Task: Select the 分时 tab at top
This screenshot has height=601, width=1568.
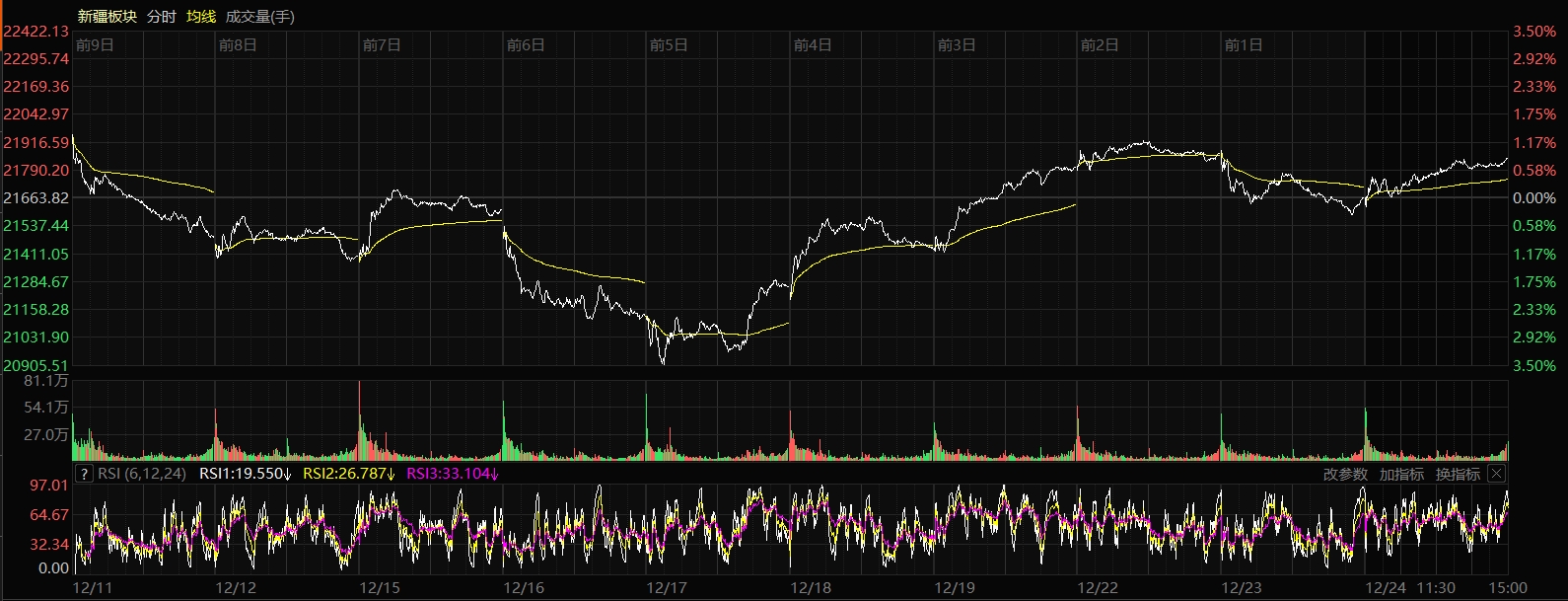Action: pyautogui.click(x=161, y=17)
